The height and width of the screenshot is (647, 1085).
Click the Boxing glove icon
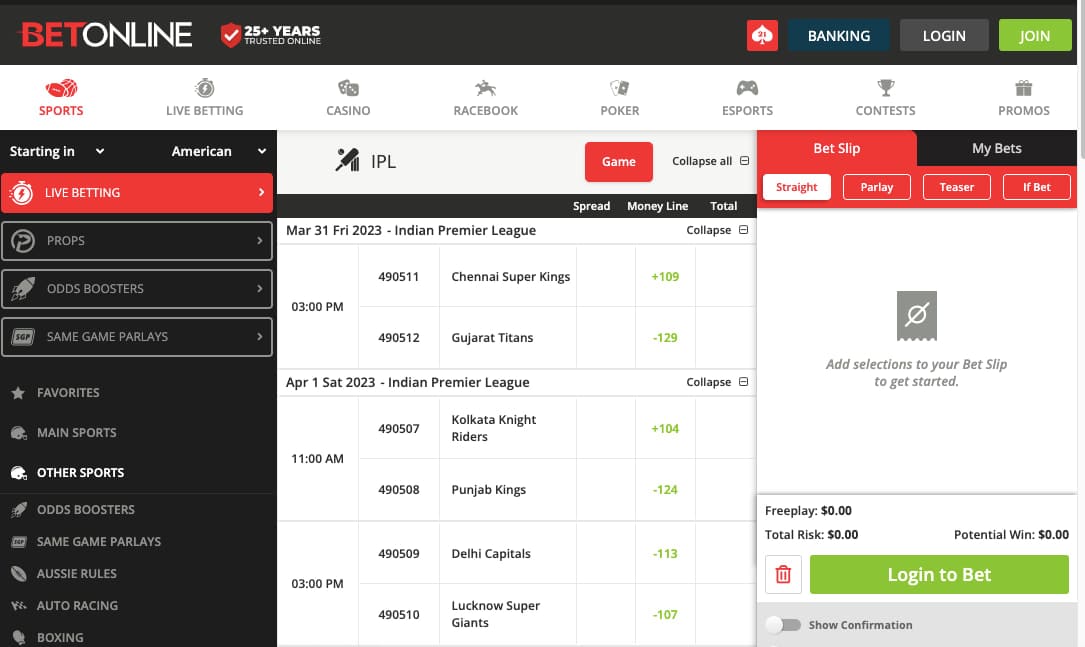point(19,637)
